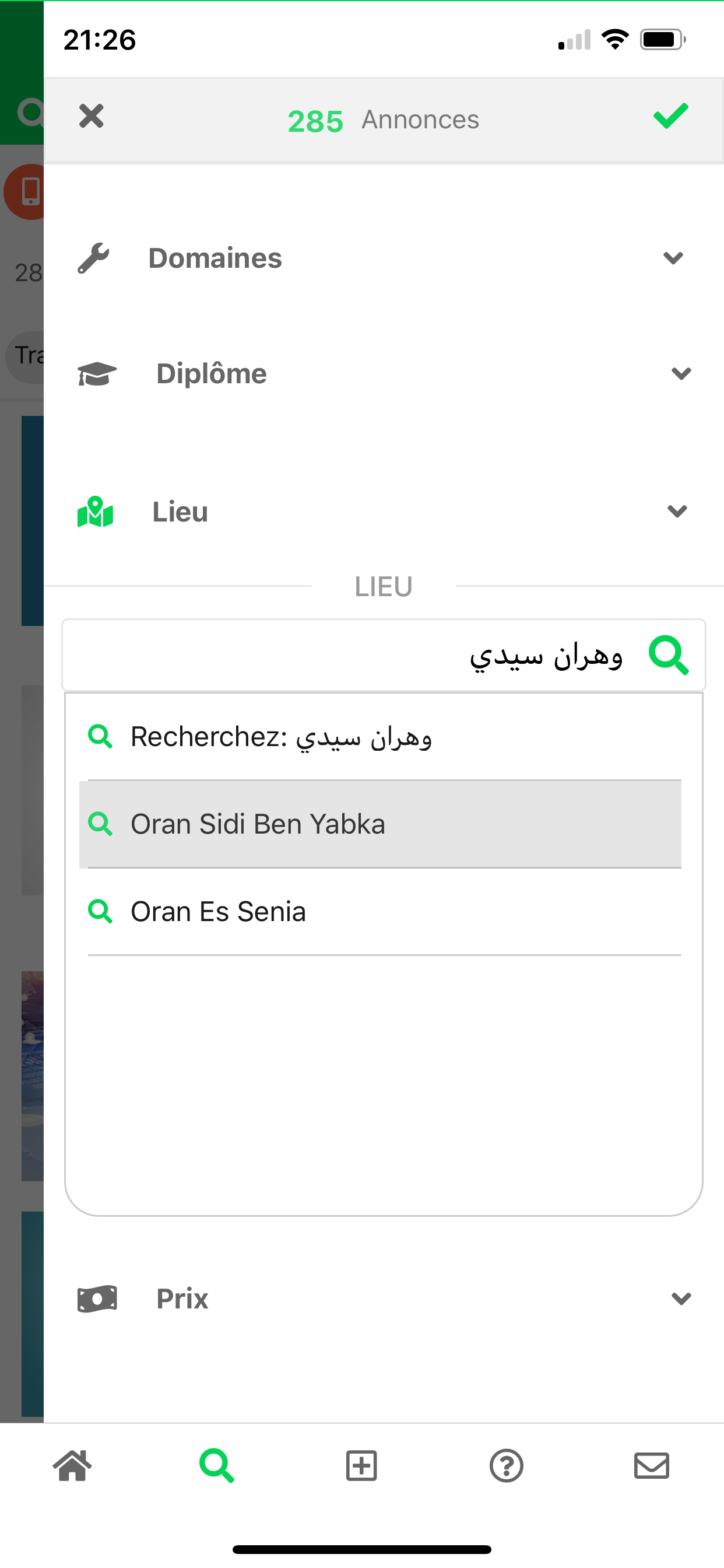Click the green search icon in location field
The image size is (724, 1568).
(669, 655)
